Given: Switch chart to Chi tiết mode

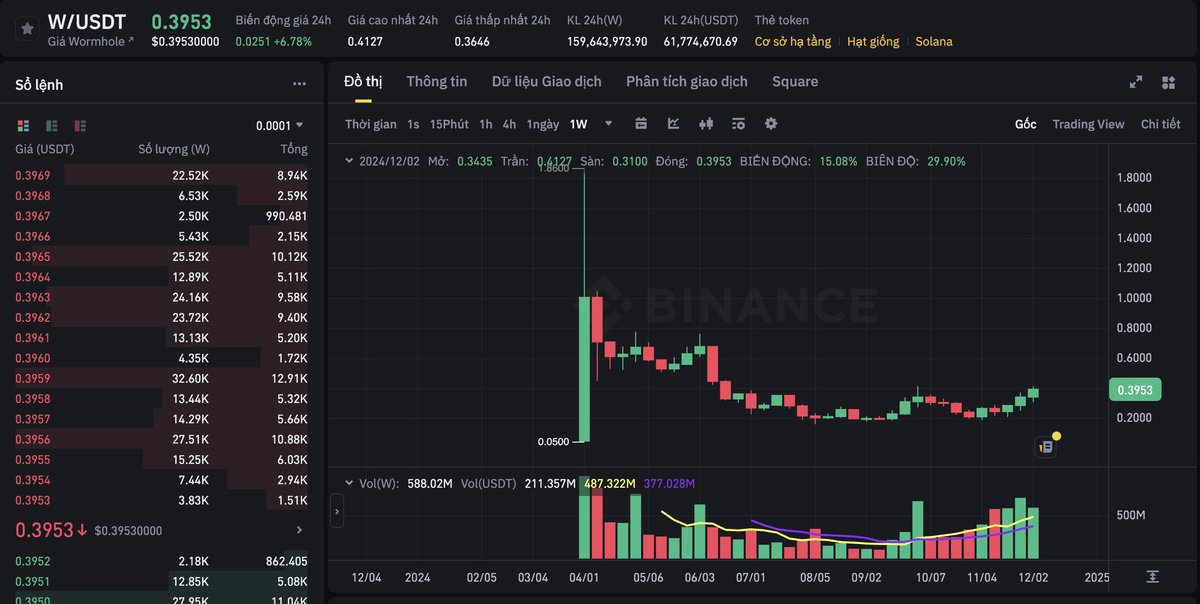Looking at the screenshot, I should pyautogui.click(x=1160, y=124).
